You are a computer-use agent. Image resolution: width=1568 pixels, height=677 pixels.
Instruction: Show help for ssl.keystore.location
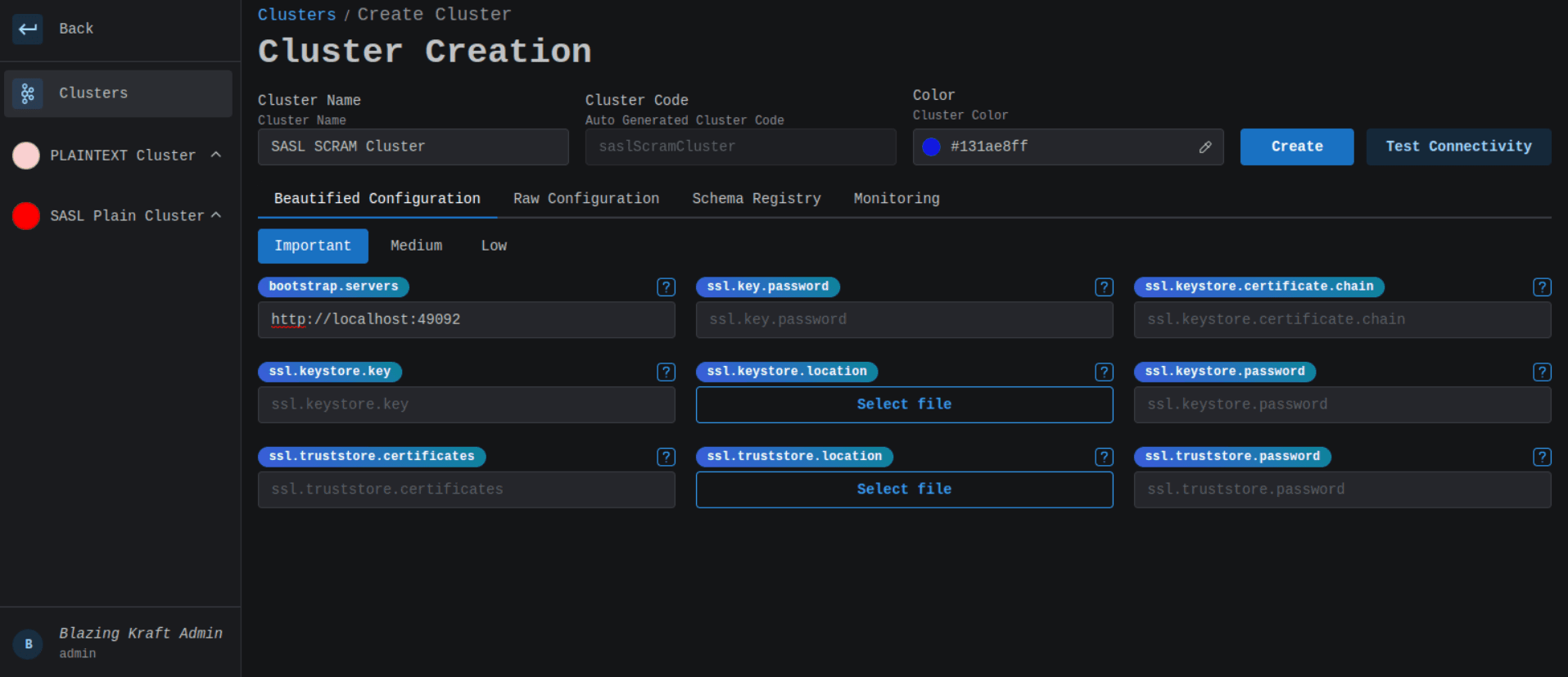(1105, 372)
